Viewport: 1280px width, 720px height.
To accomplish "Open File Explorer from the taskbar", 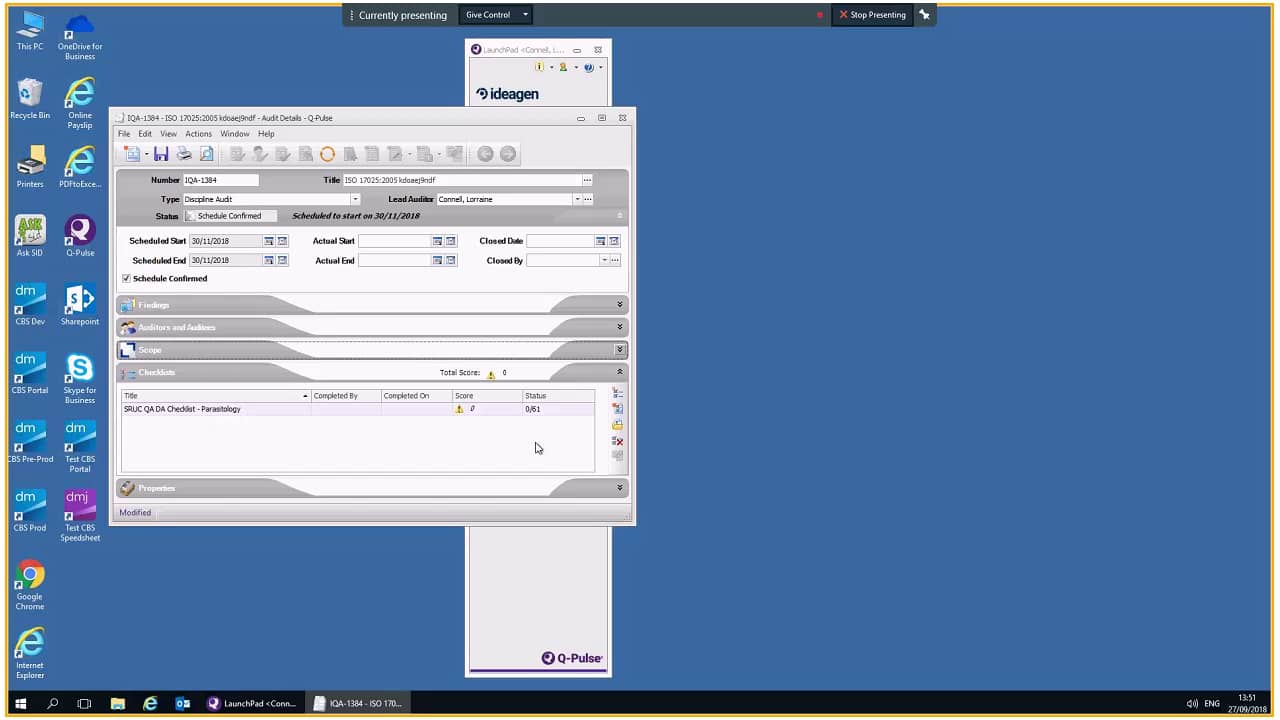I will pos(117,703).
